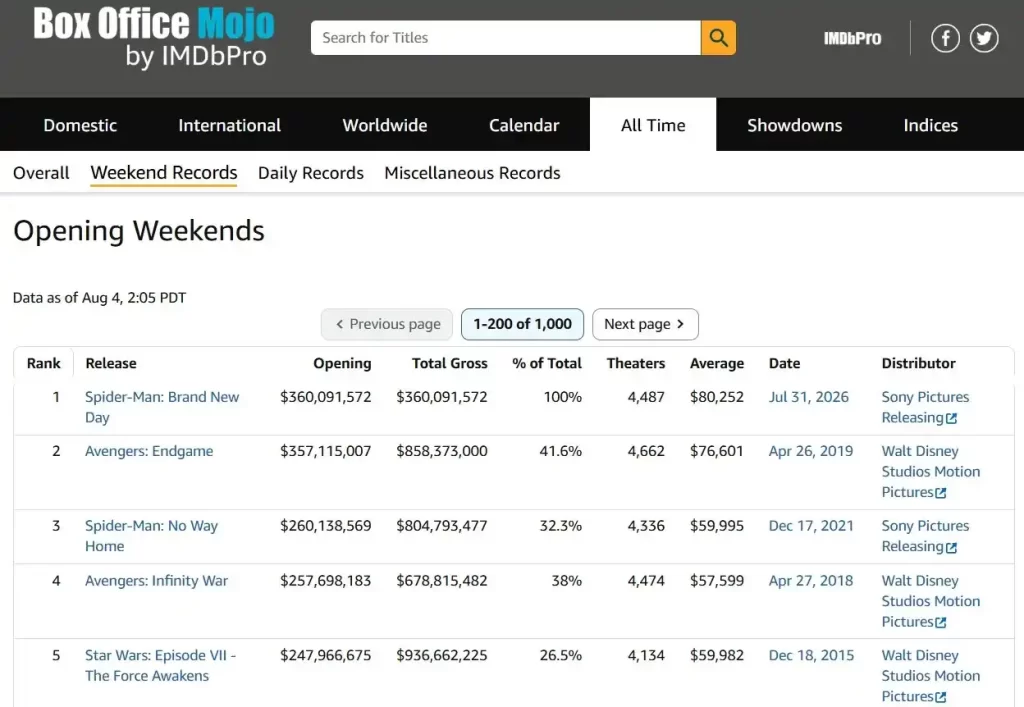Screen dimensions: 1024x707
Task: Open the Worldwide menu tab
Action: coord(385,125)
